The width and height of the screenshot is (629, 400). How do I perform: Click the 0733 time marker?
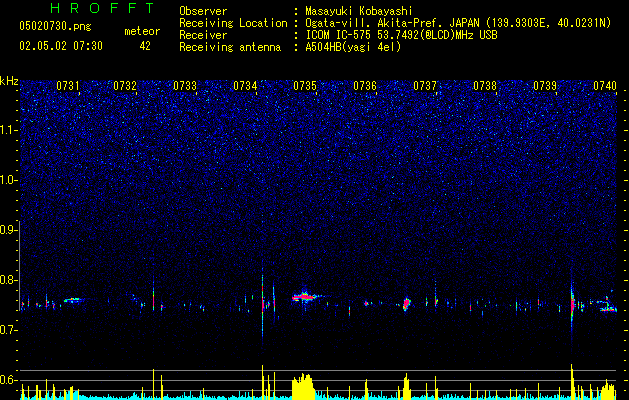pos(185,86)
